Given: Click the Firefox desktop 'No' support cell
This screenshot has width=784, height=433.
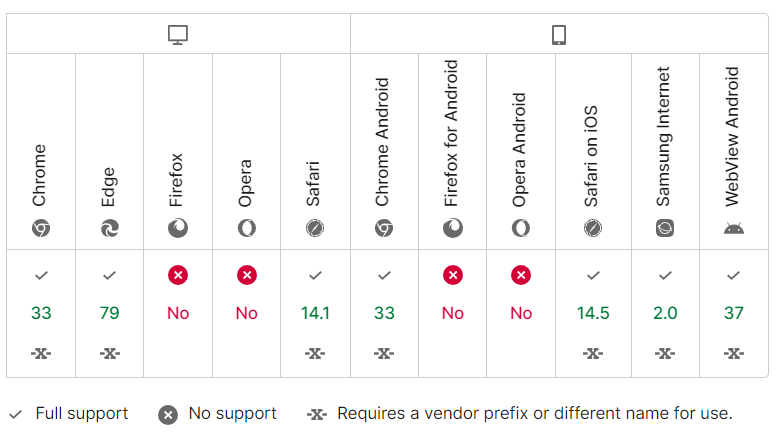Looking at the screenshot, I should coord(178,313).
